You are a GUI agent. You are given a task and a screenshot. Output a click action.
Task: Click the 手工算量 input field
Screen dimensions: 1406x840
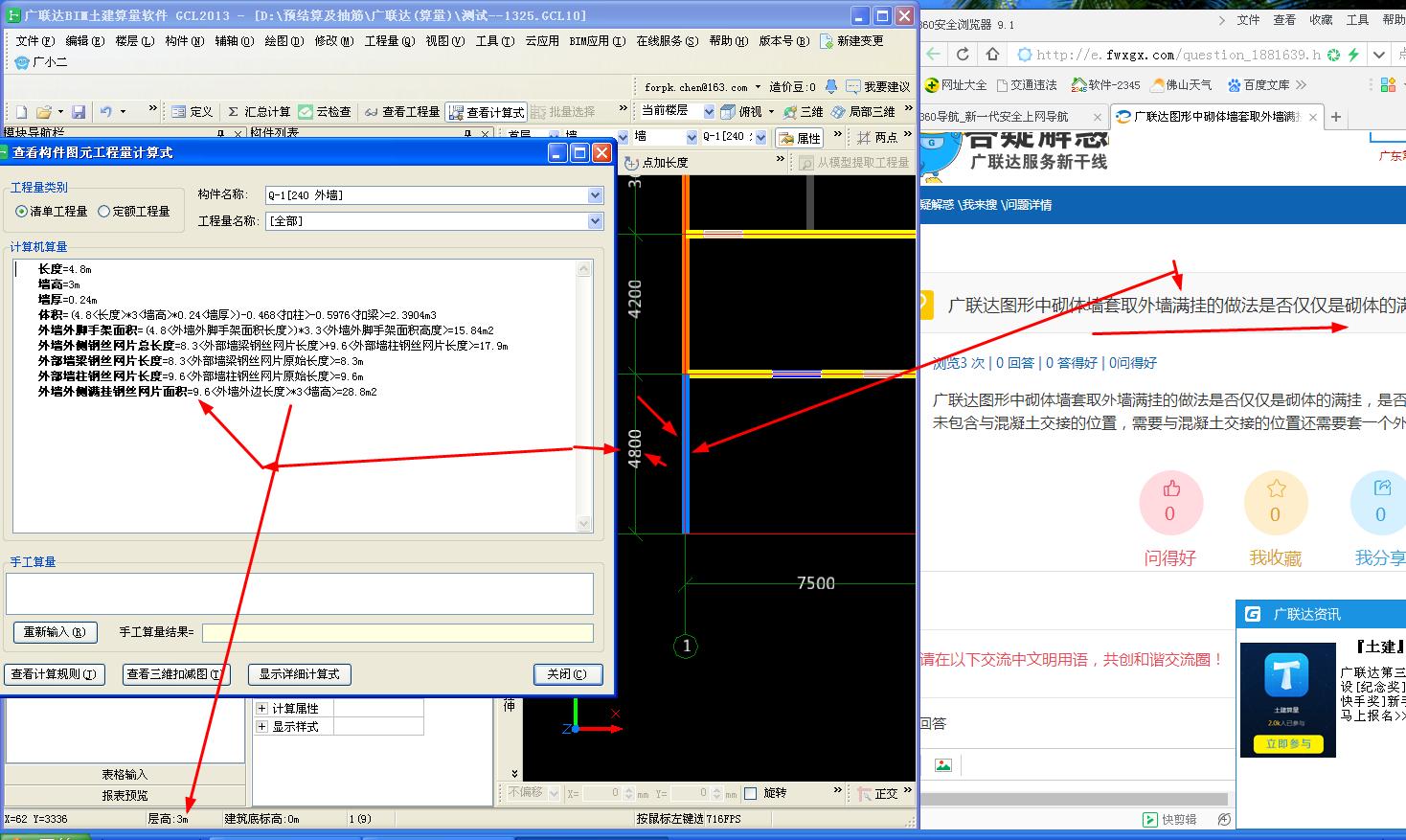pos(300,594)
